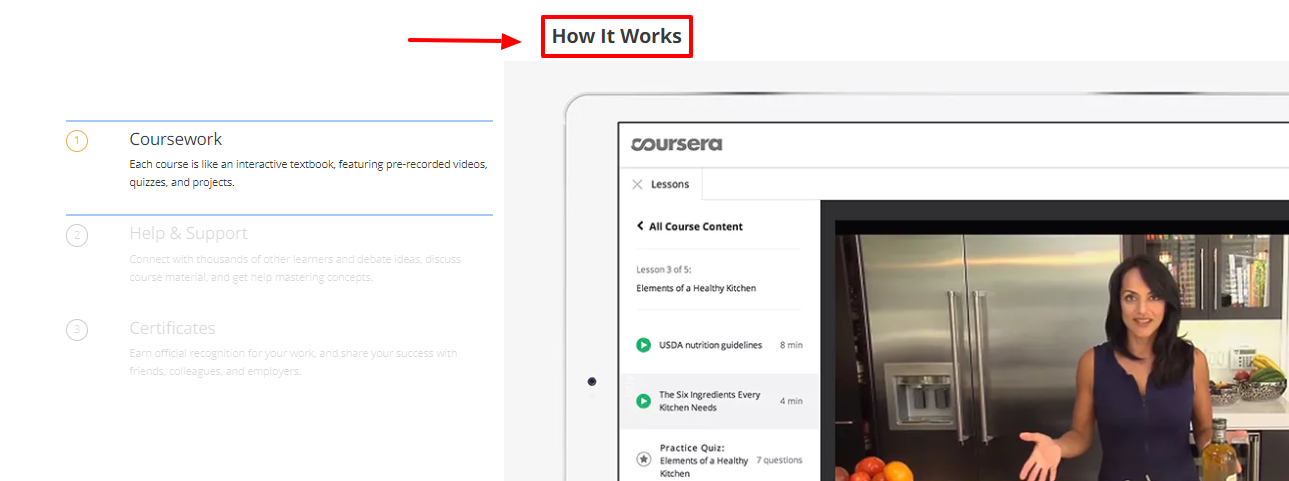This screenshot has width=1289, height=481.
Task: Open the Lessons tab
Action: pyautogui.click(x=670, y=184)
